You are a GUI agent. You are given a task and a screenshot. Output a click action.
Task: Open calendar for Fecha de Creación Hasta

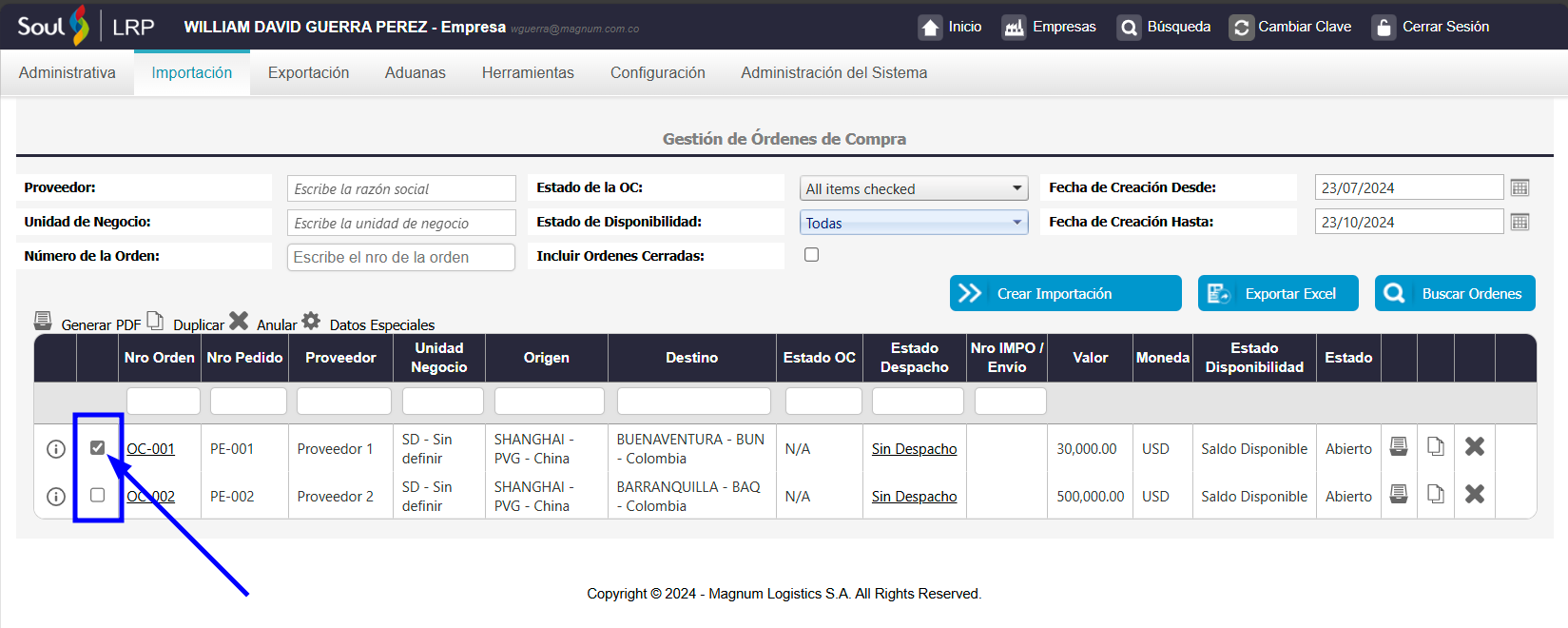(1520, 222)
